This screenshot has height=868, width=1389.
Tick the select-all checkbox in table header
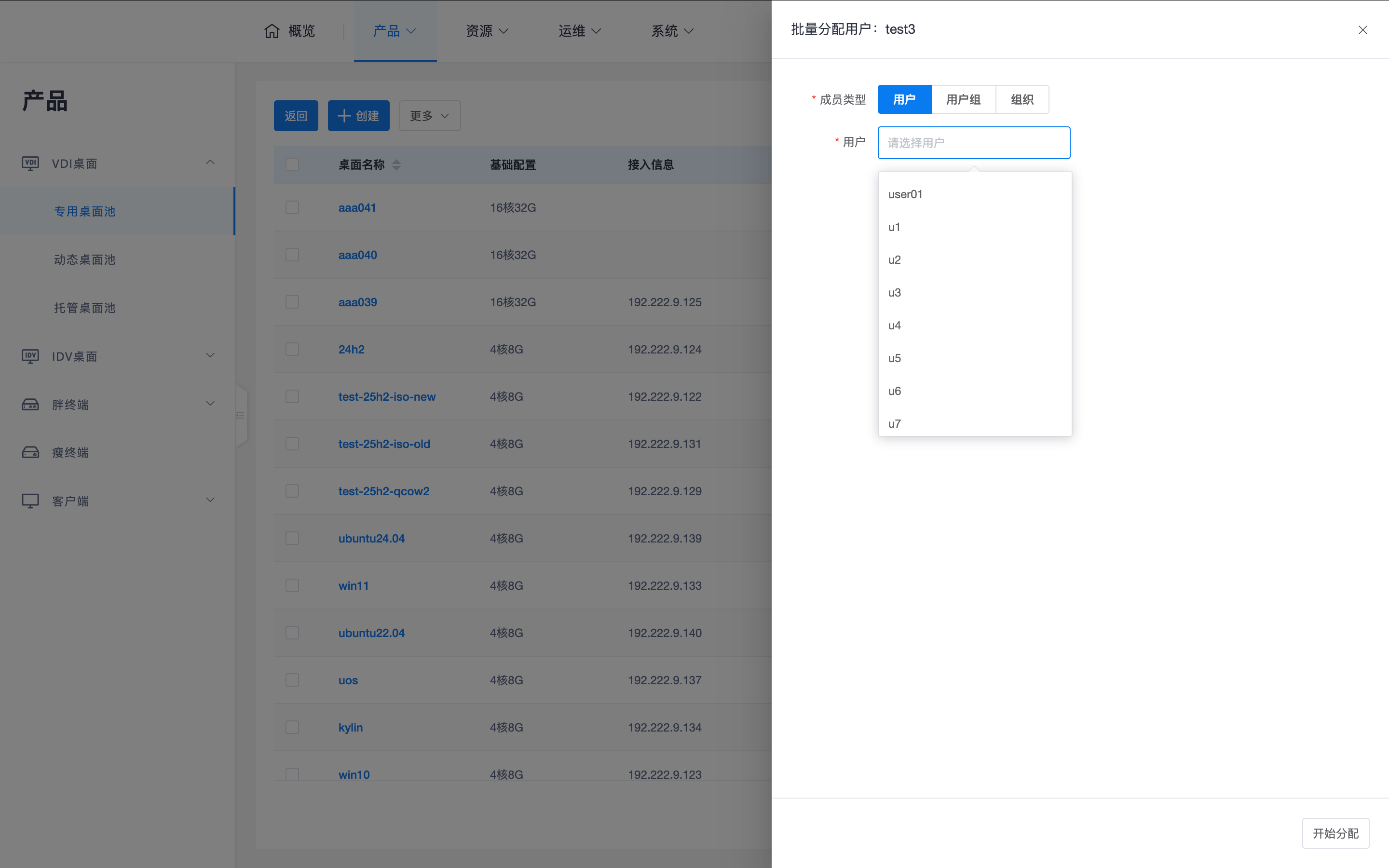[x=292, y=165]
